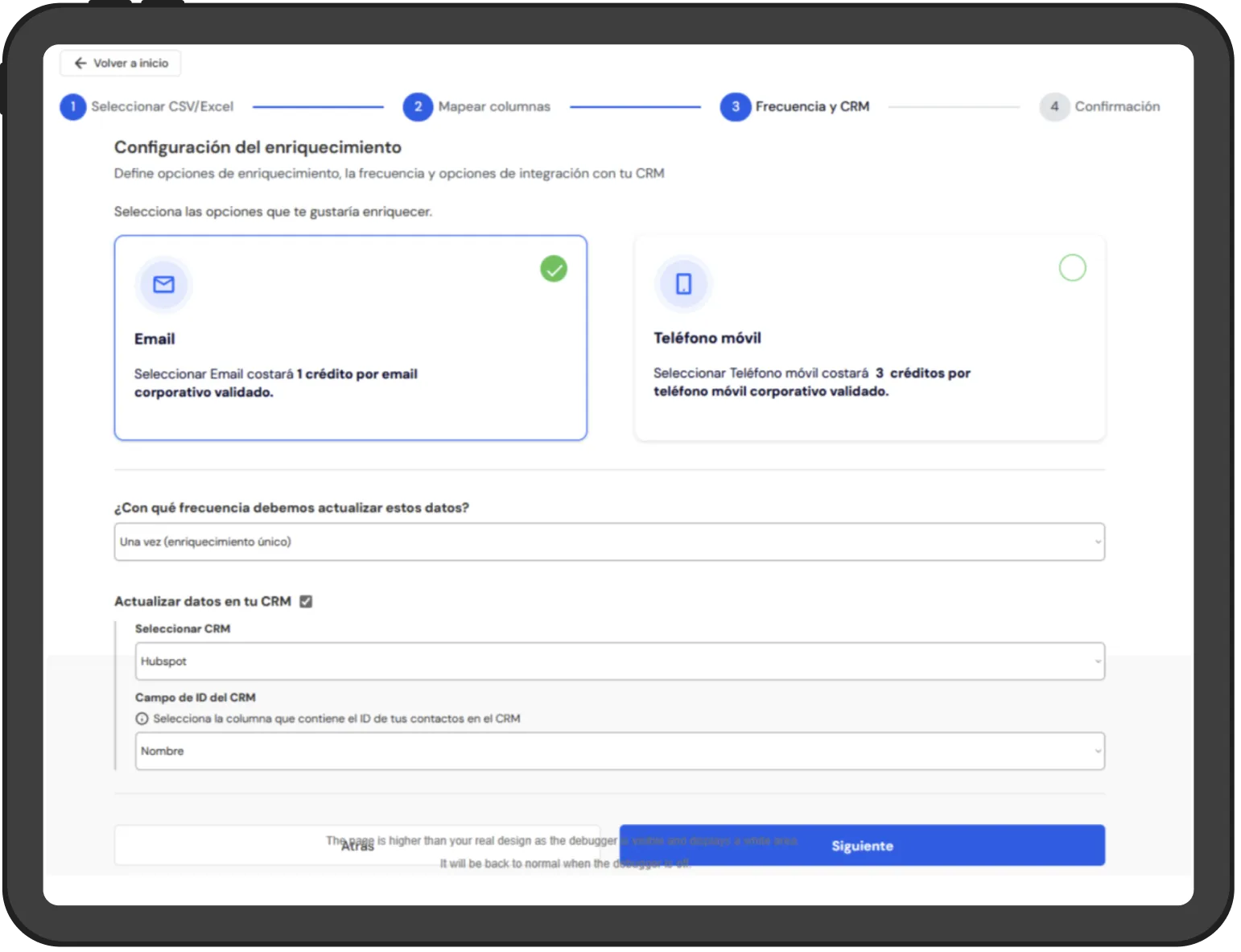Click the envelope icon on Email card
The height and width of the screenshot is (952, 1241).
(x=163, y=284)
